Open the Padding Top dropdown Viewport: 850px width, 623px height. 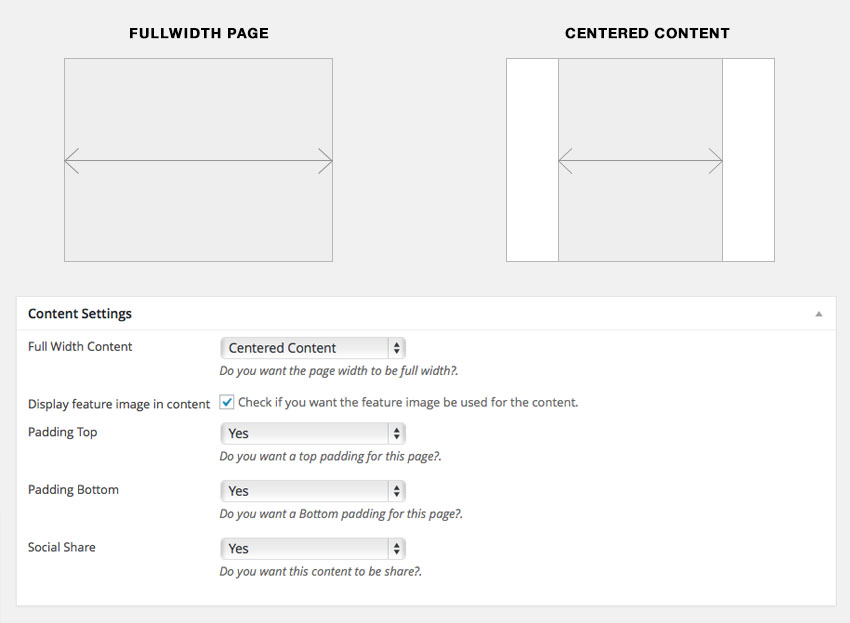312,433
